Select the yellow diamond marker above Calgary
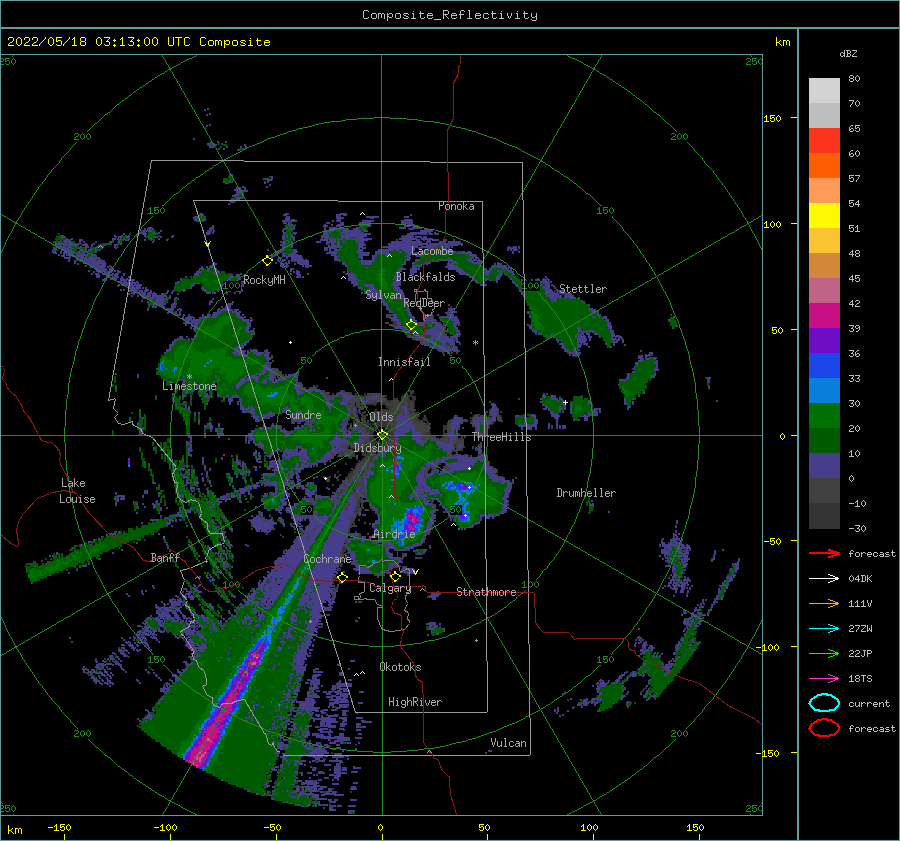The width and height of the screenshot is (900, 841). [395, 576]
